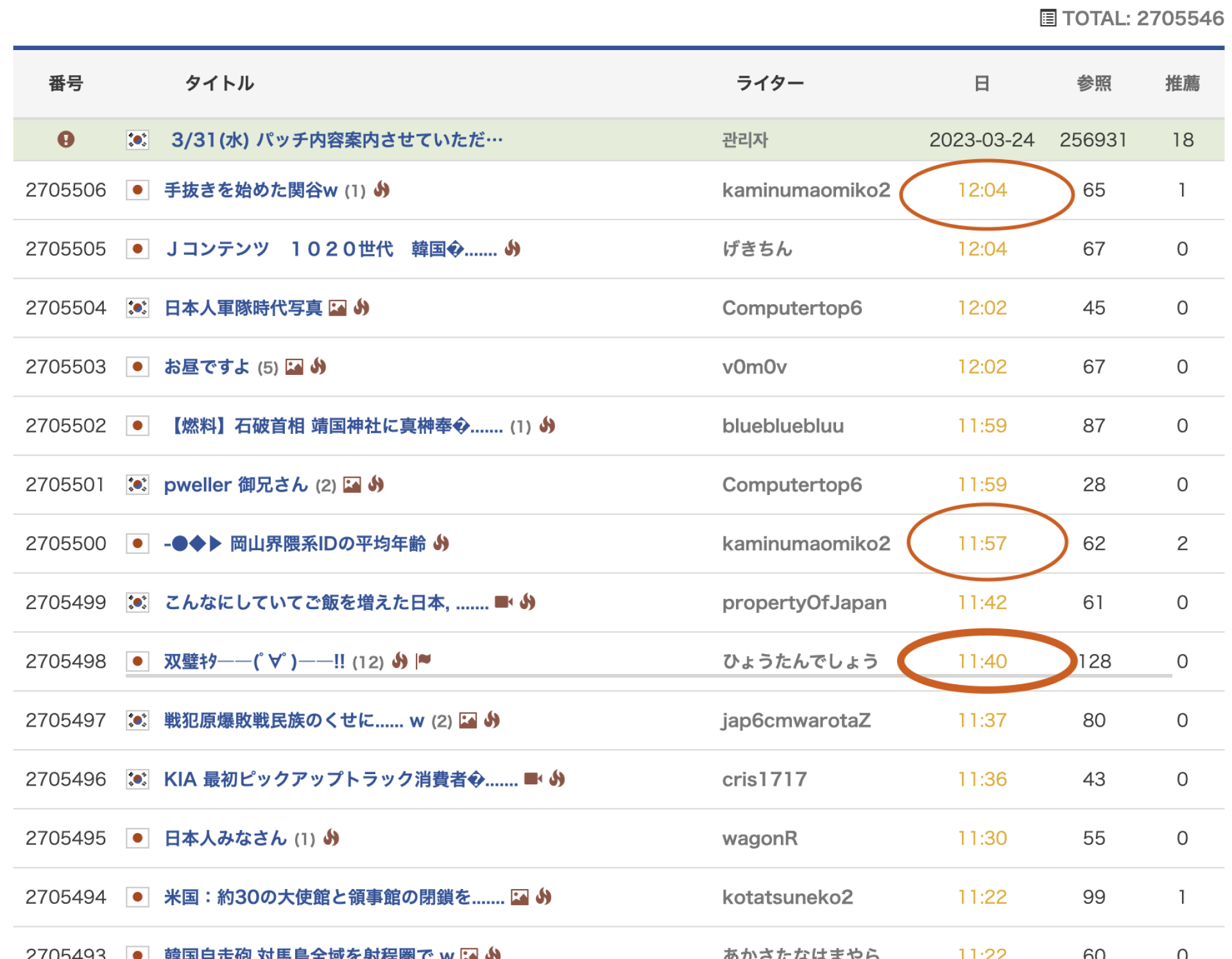Click the flame icon on お昼ですよ post
The image size is (1232, 959).
(318, 367)
